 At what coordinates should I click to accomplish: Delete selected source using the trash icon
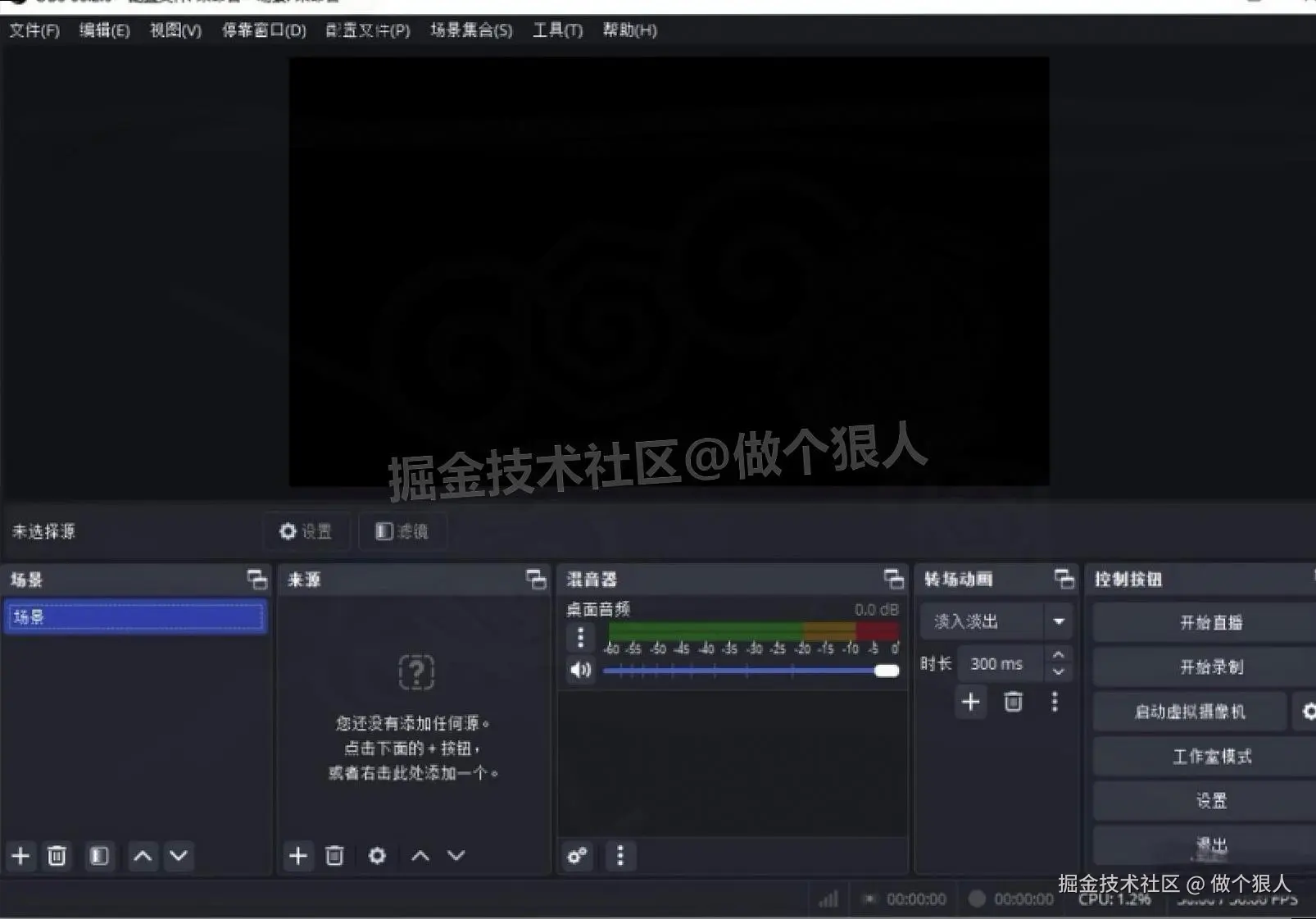tap(334, 856)
